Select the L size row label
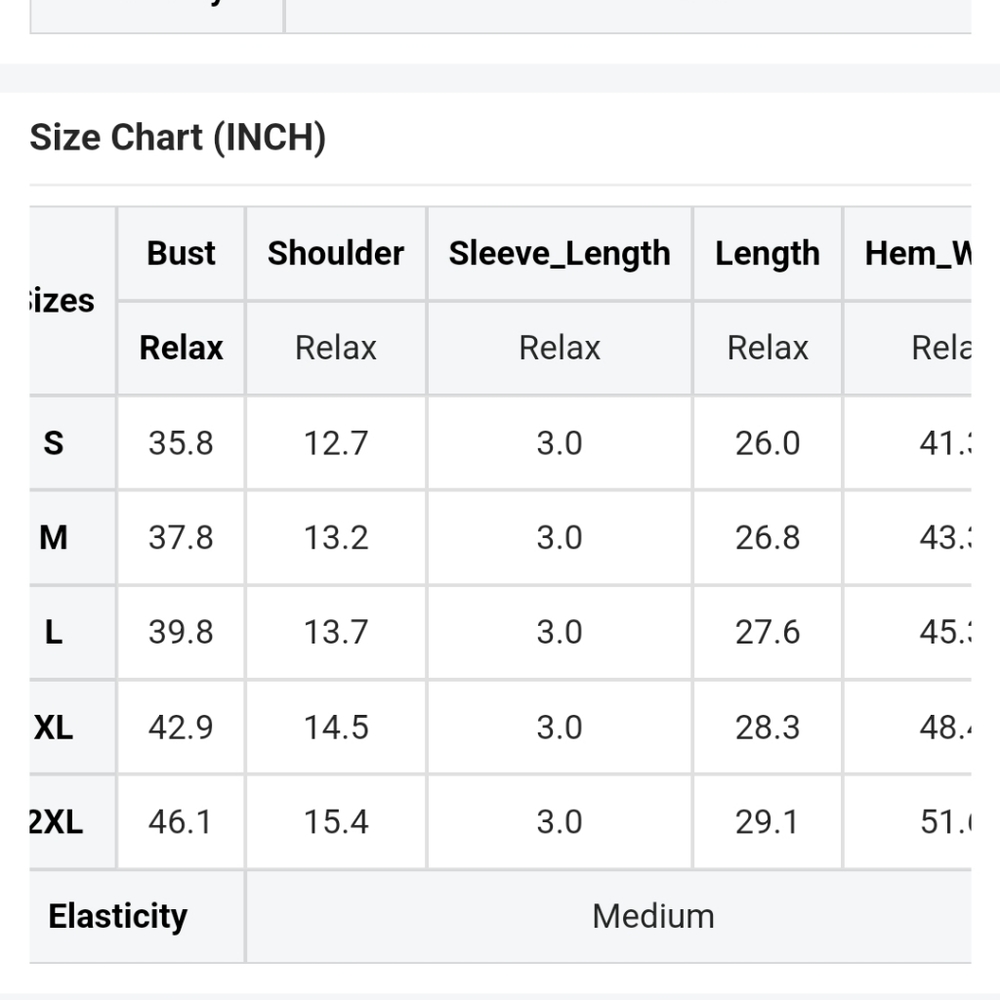 coord(54,632)
